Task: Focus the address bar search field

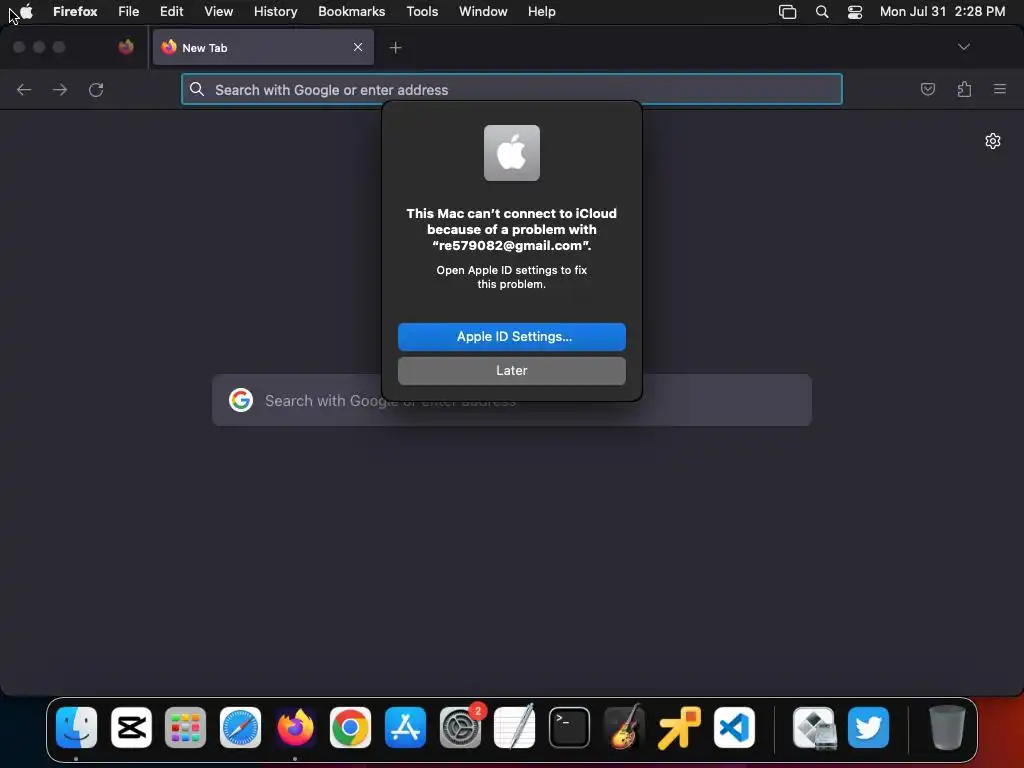Action: point(511,89)
